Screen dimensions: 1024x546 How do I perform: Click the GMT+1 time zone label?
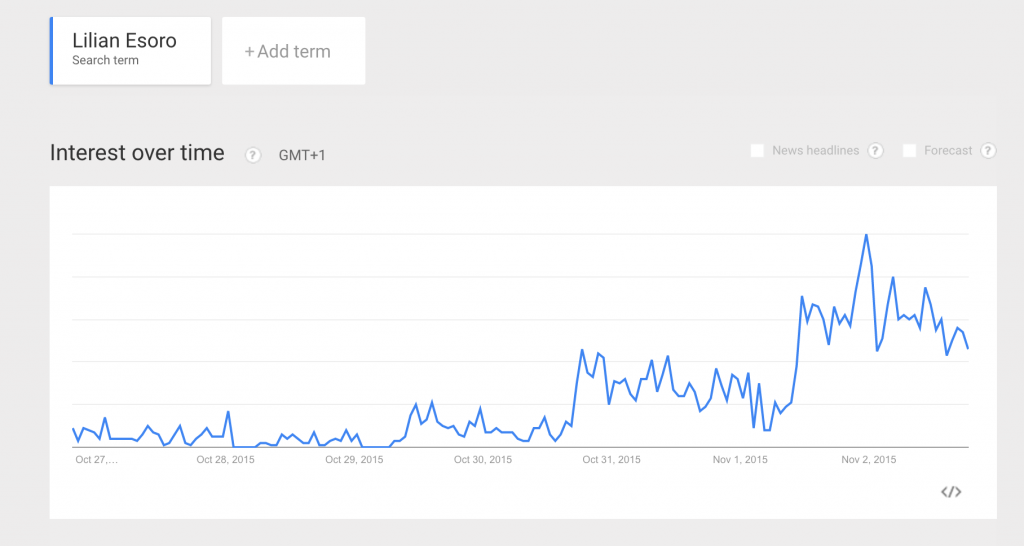coord(302,155)
